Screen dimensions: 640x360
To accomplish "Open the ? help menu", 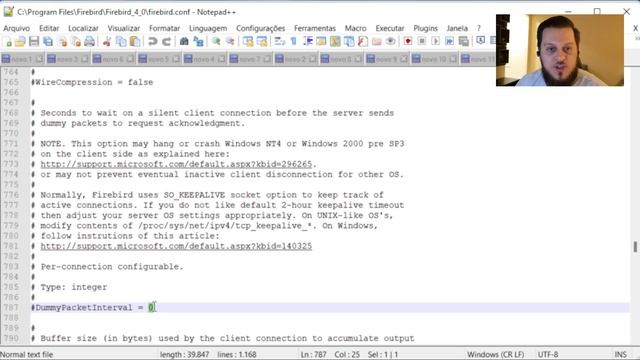I will tap(479, 28).
